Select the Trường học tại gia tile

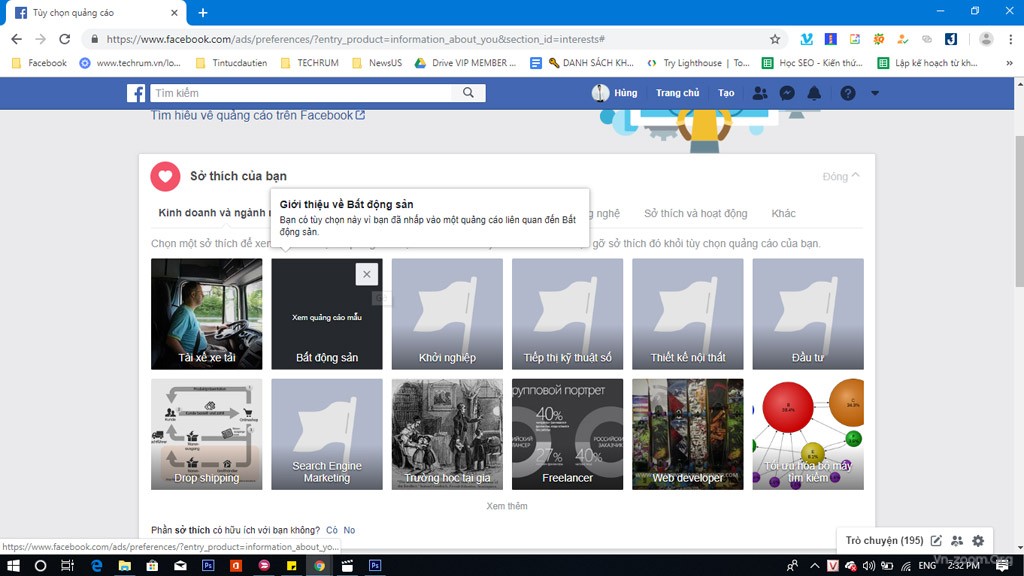click(x=447, y=434)
